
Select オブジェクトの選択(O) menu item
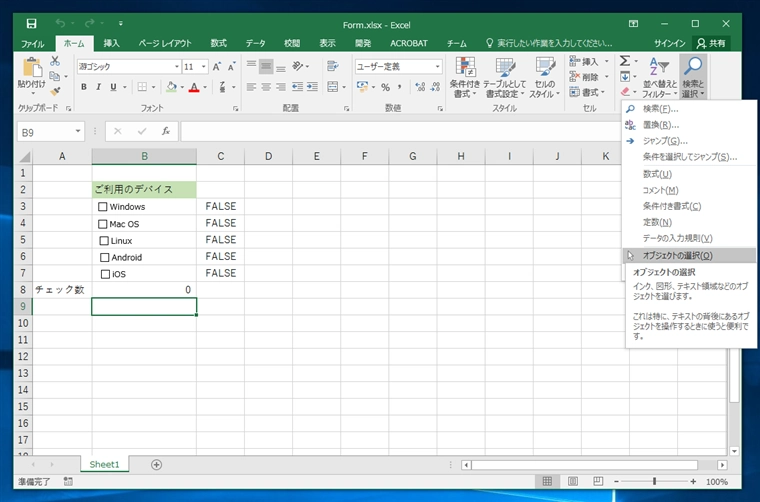689,255
